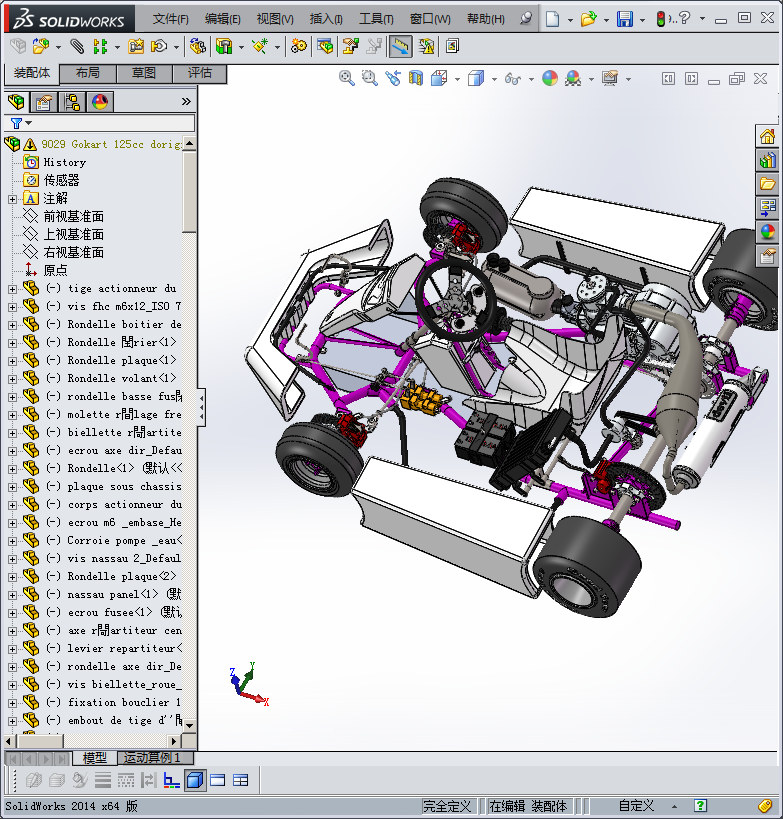Open the FeatureManager design tree tab
783x819 pixels.
tap(16, 102)
